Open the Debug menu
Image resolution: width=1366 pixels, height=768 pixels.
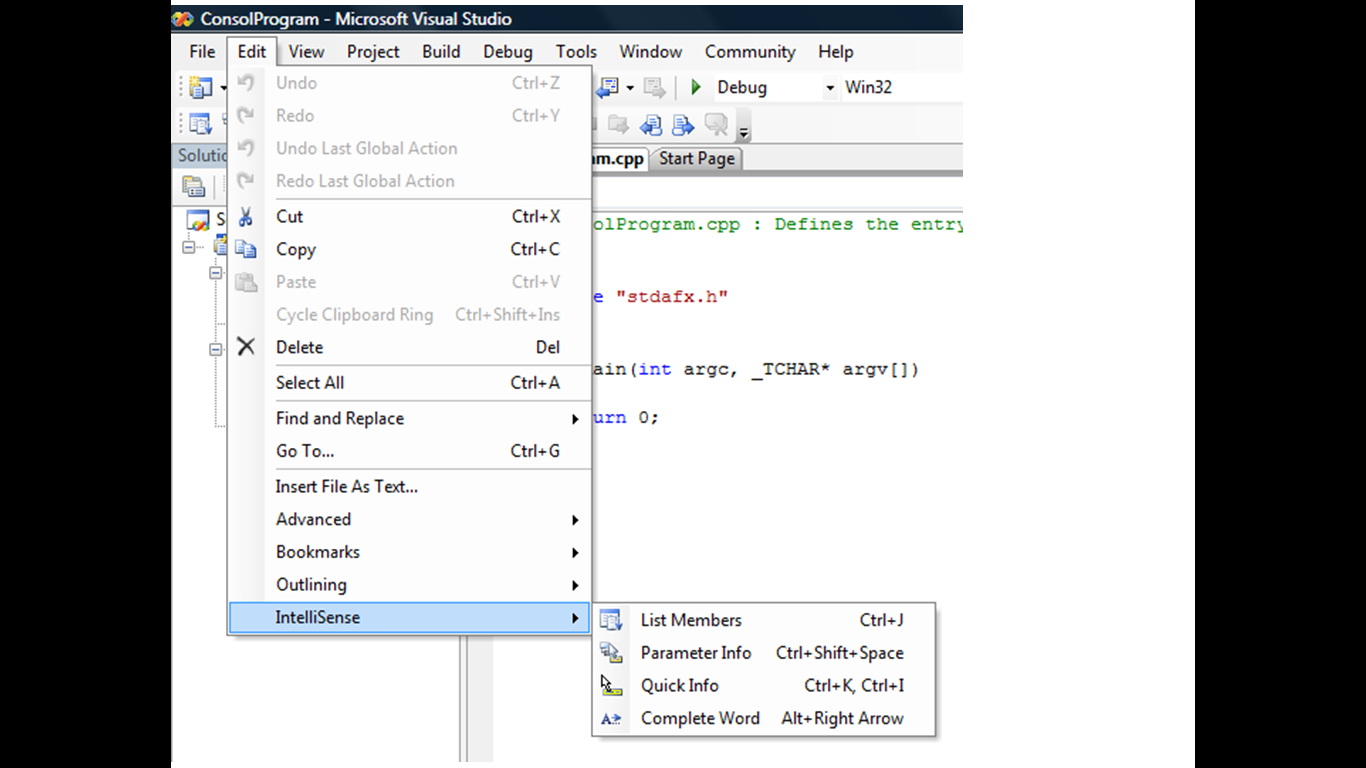tap(508, 52)
